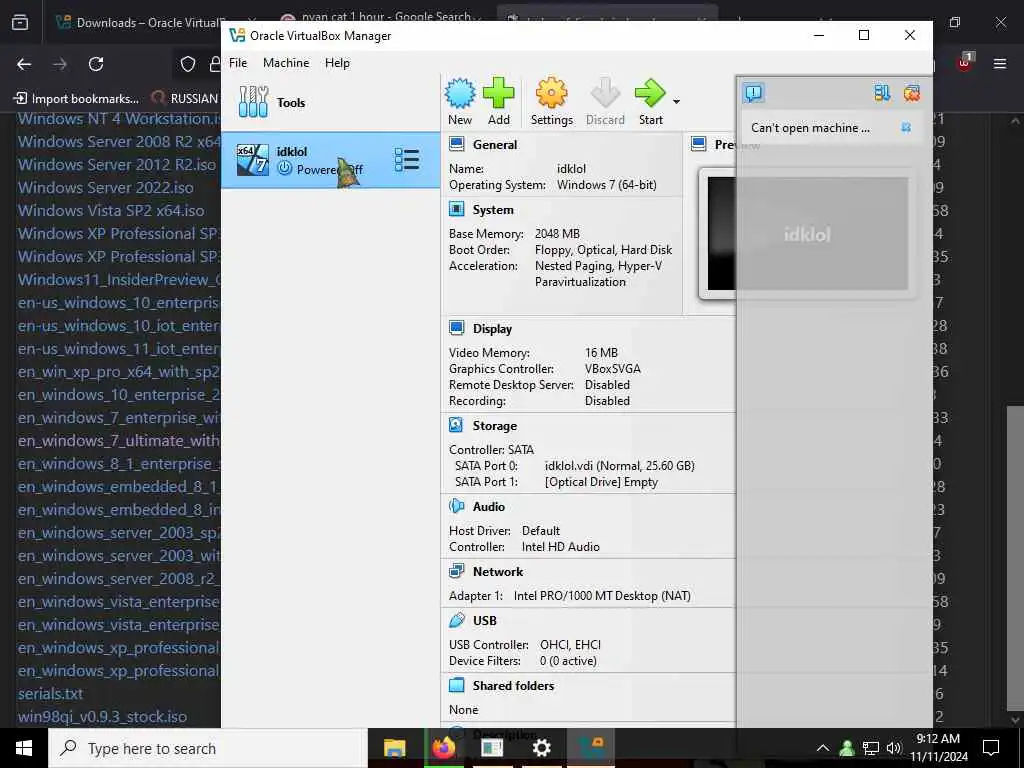The width and height of the screenshot is (1024, 768).
Task: Click the greyed Discard toolbar icon
Action: [x=605, y=102]
